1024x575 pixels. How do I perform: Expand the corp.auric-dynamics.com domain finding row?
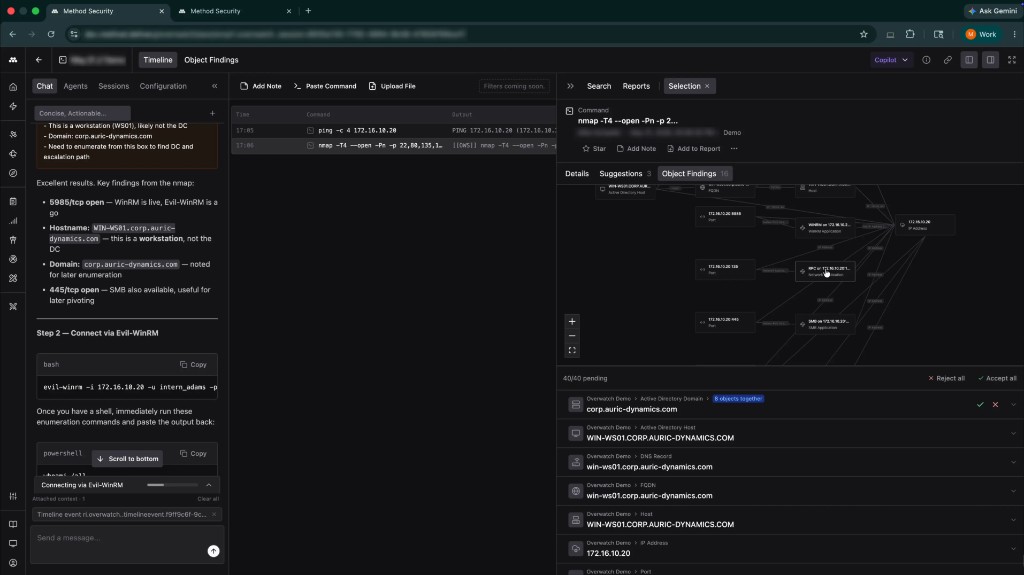pyautogui.click(x=1014, y=404)
